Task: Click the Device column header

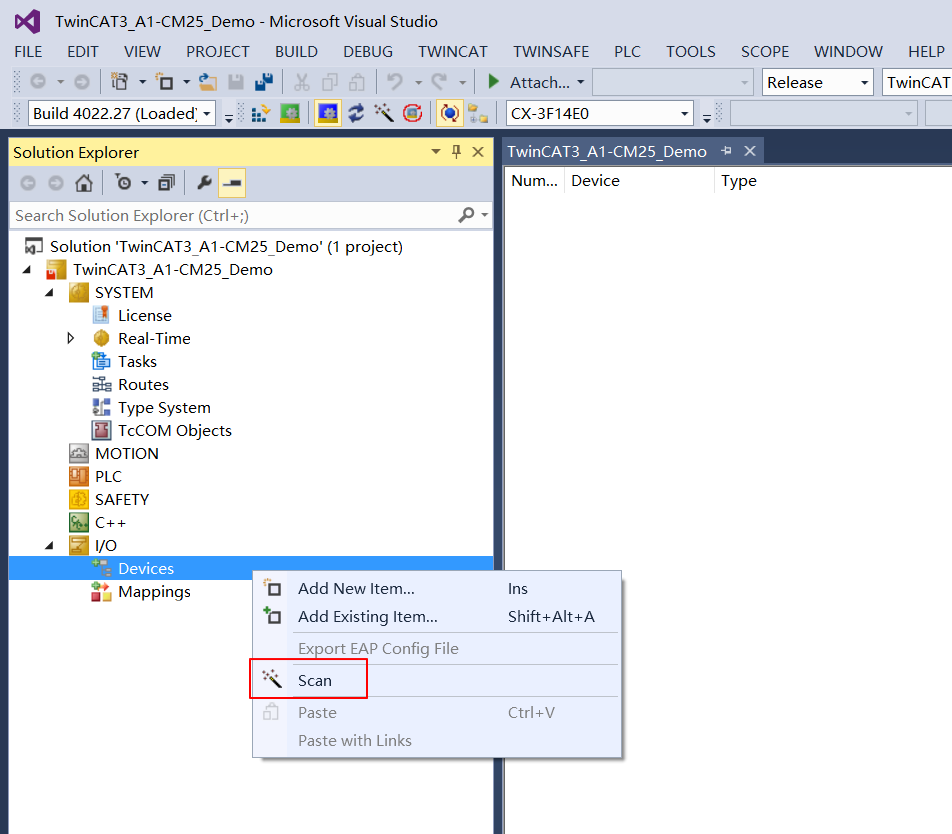Action: [x=639, y=181]
